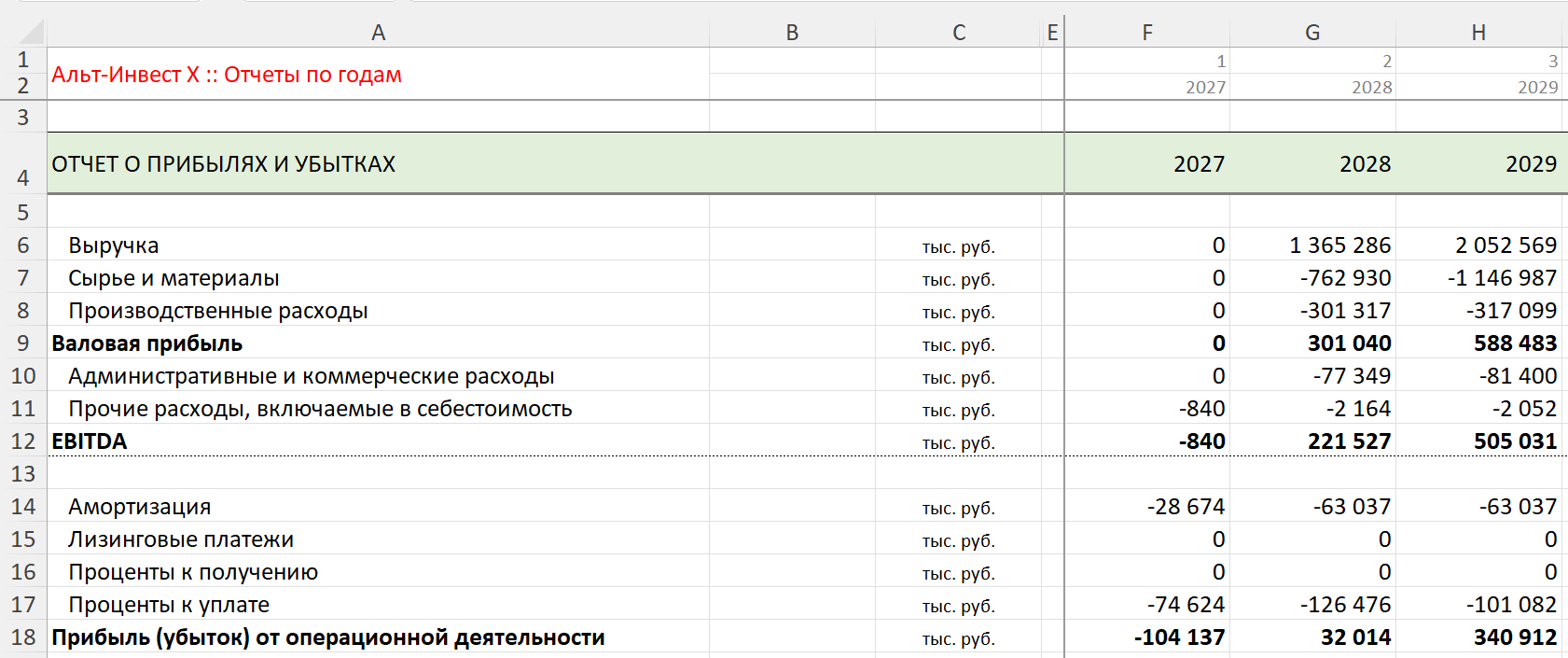Click the operating profit value 340 912

point(1515,637)
